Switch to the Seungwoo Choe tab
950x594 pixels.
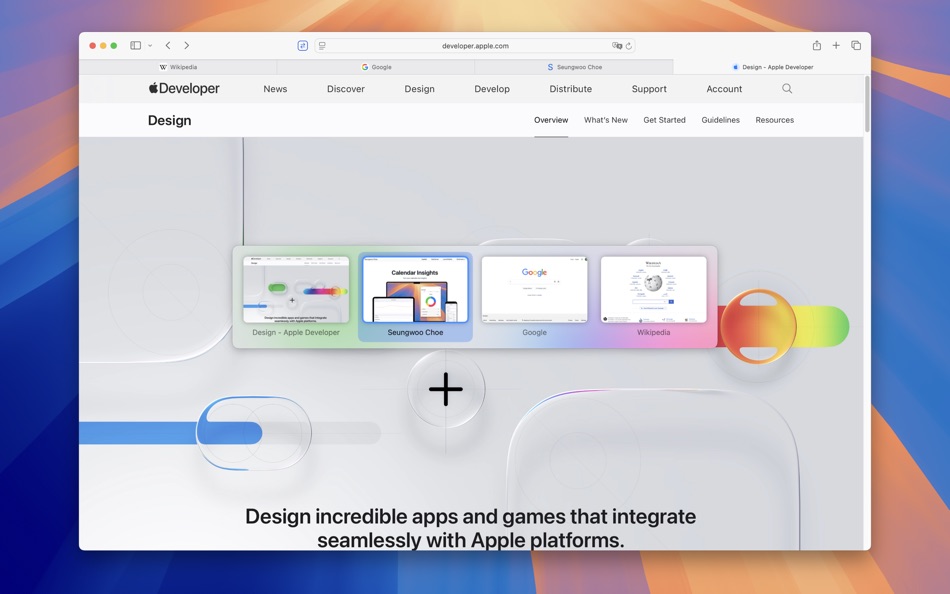click(x=574, y=67)
